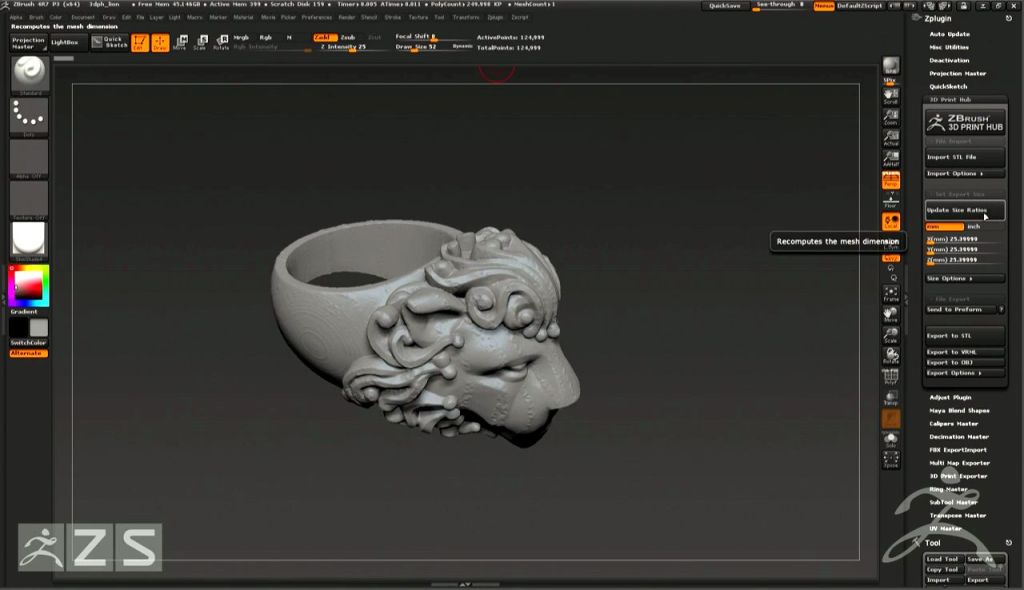This screenshot has height=590, width=1024.
Task: Expand the Ring Master section
Action: [948, 489]
